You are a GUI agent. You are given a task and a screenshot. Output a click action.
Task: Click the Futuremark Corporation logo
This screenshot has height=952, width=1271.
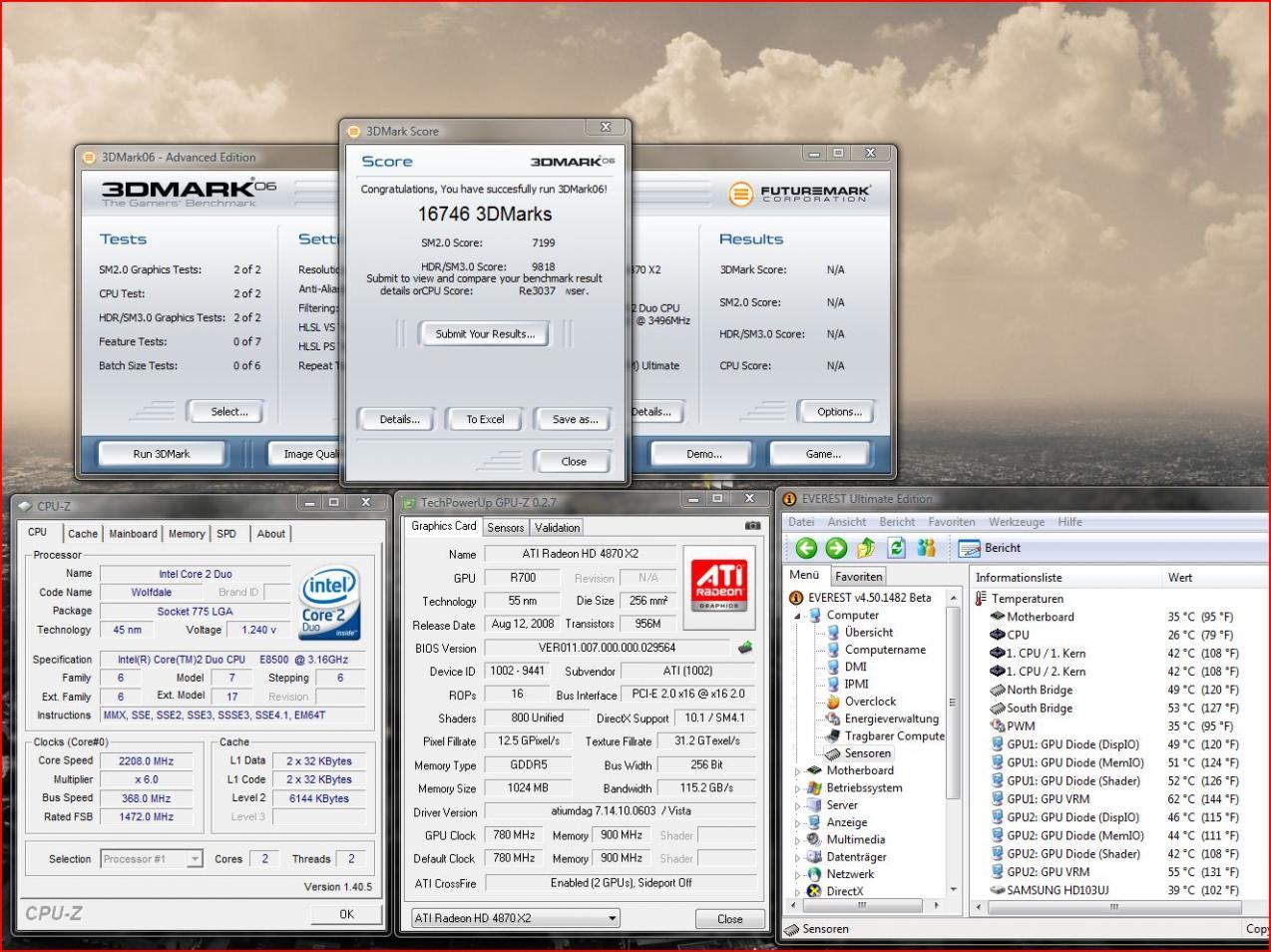800,193
